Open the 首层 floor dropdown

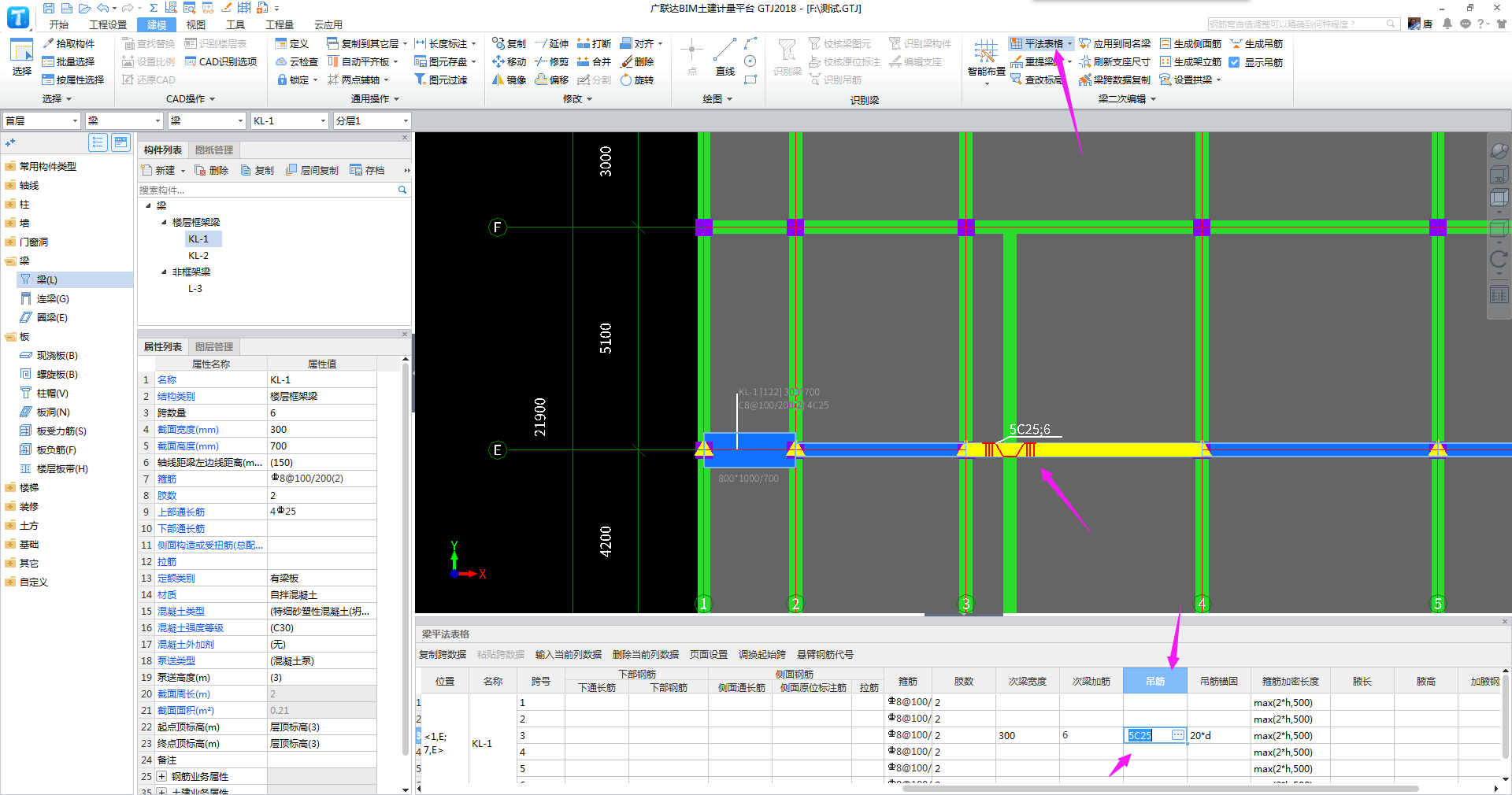[42, 120]
